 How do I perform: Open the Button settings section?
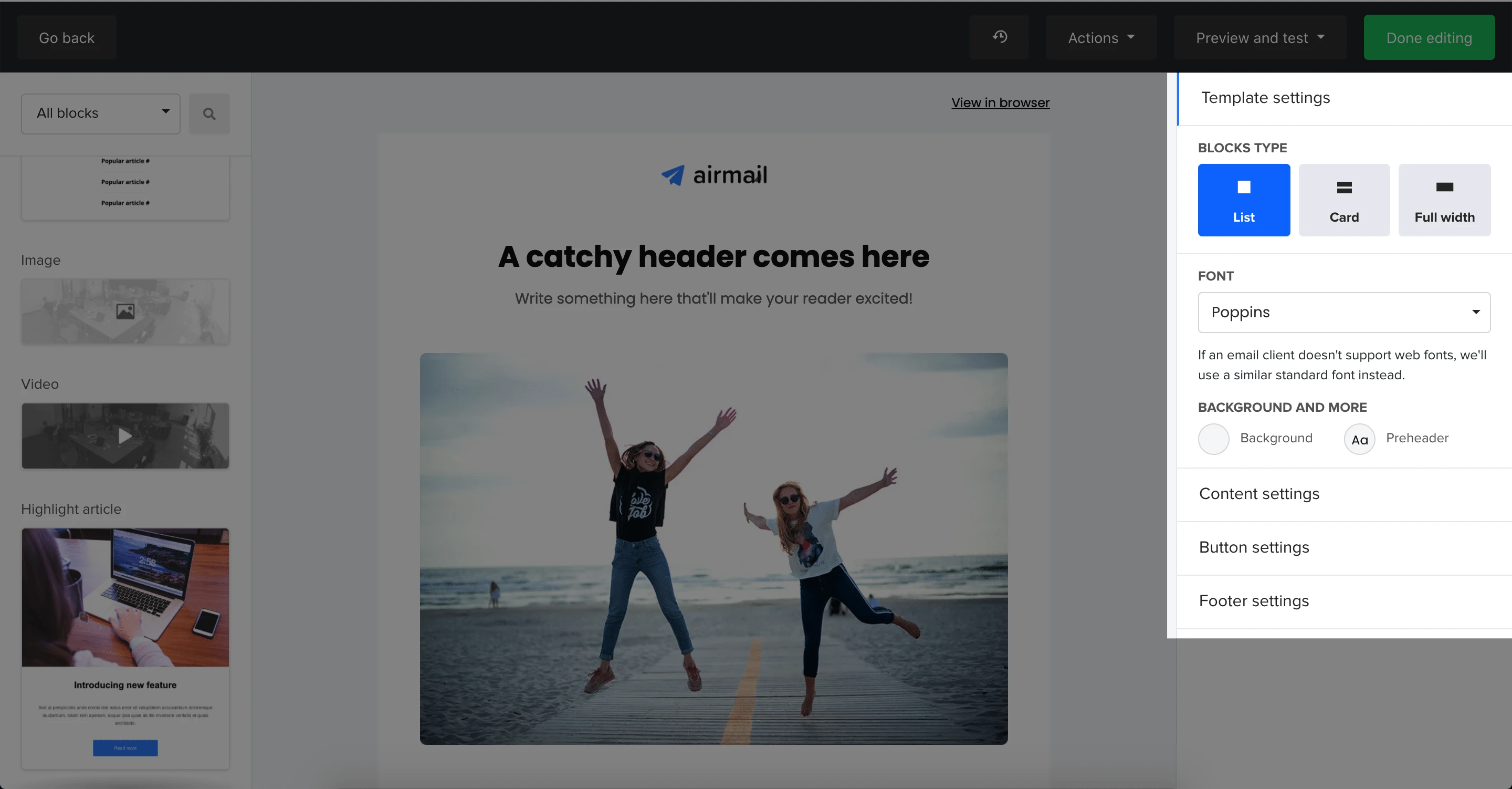tap(1254, 547)
